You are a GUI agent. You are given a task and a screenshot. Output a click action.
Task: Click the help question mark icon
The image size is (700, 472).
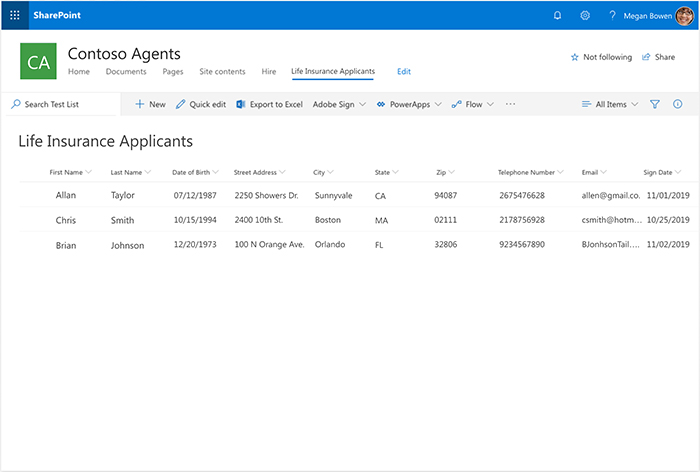coord(611,15)
